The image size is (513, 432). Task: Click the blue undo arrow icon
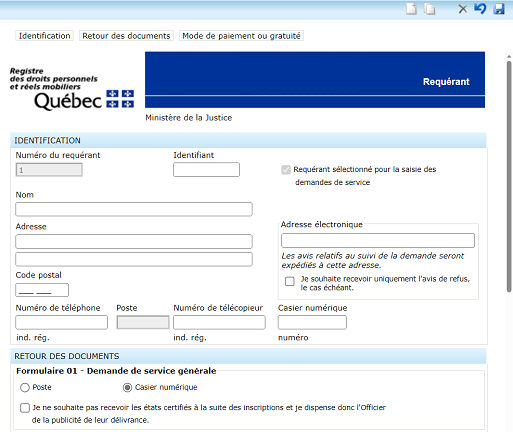(x=480, y=9)
